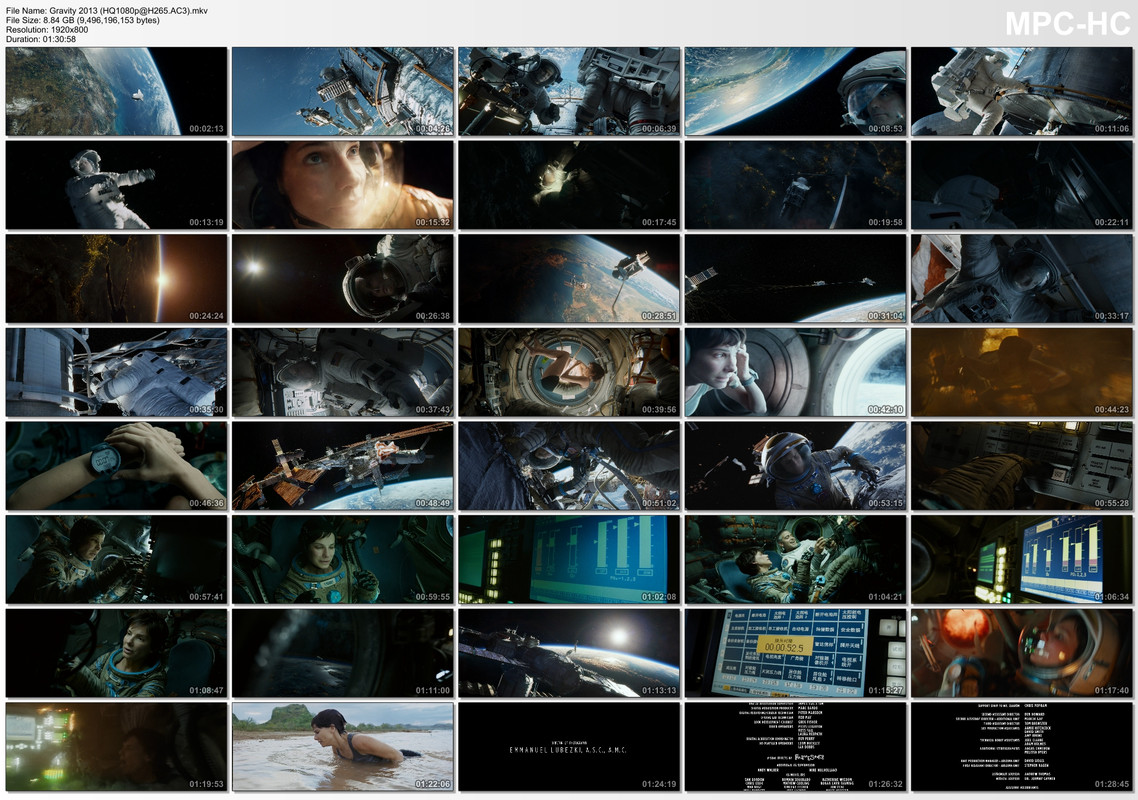
Task: Click the space station frame at 00:28:51
Action: click(569, 279)
